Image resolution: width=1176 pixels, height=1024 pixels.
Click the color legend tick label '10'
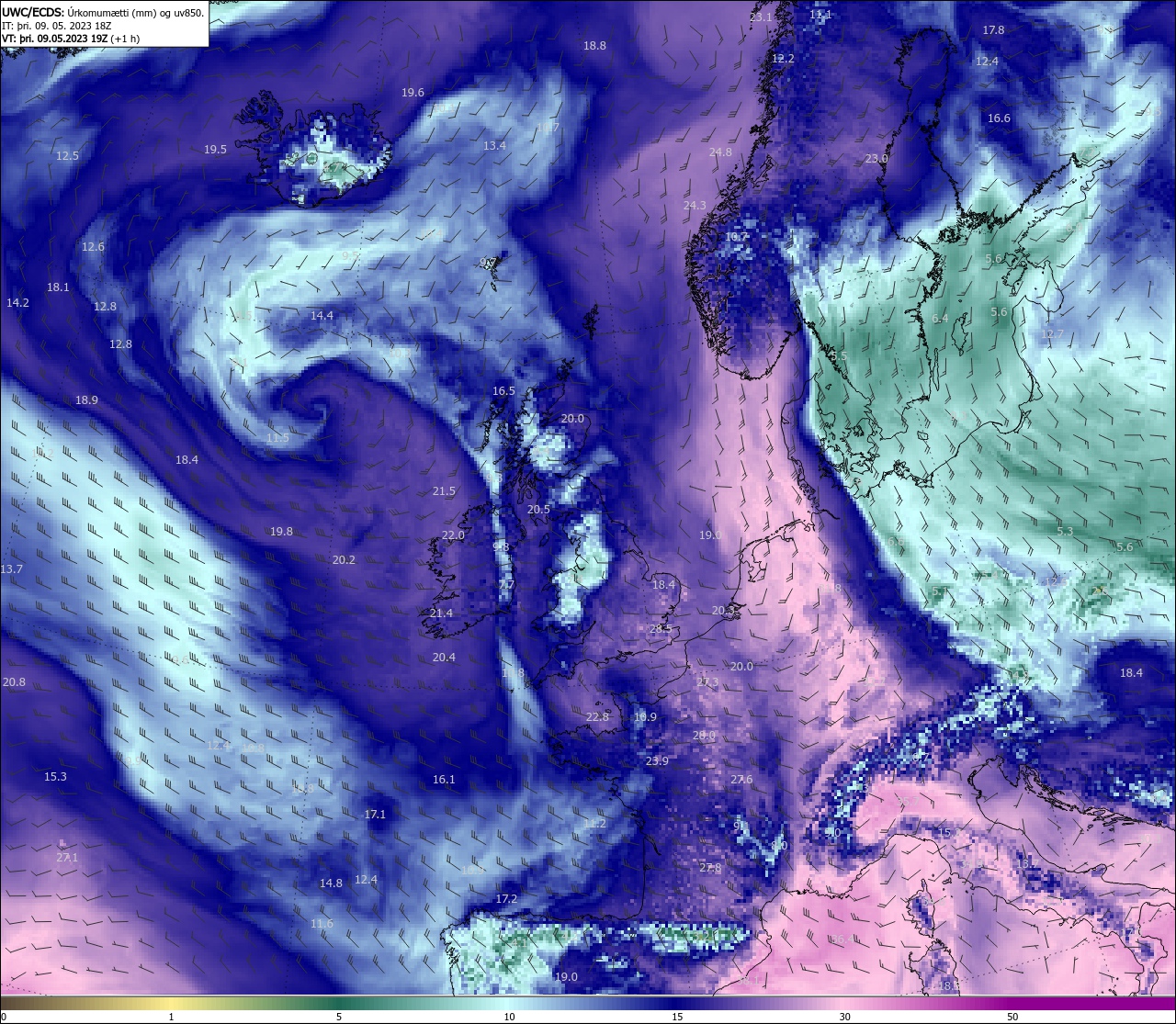[x=509, y=1017]
